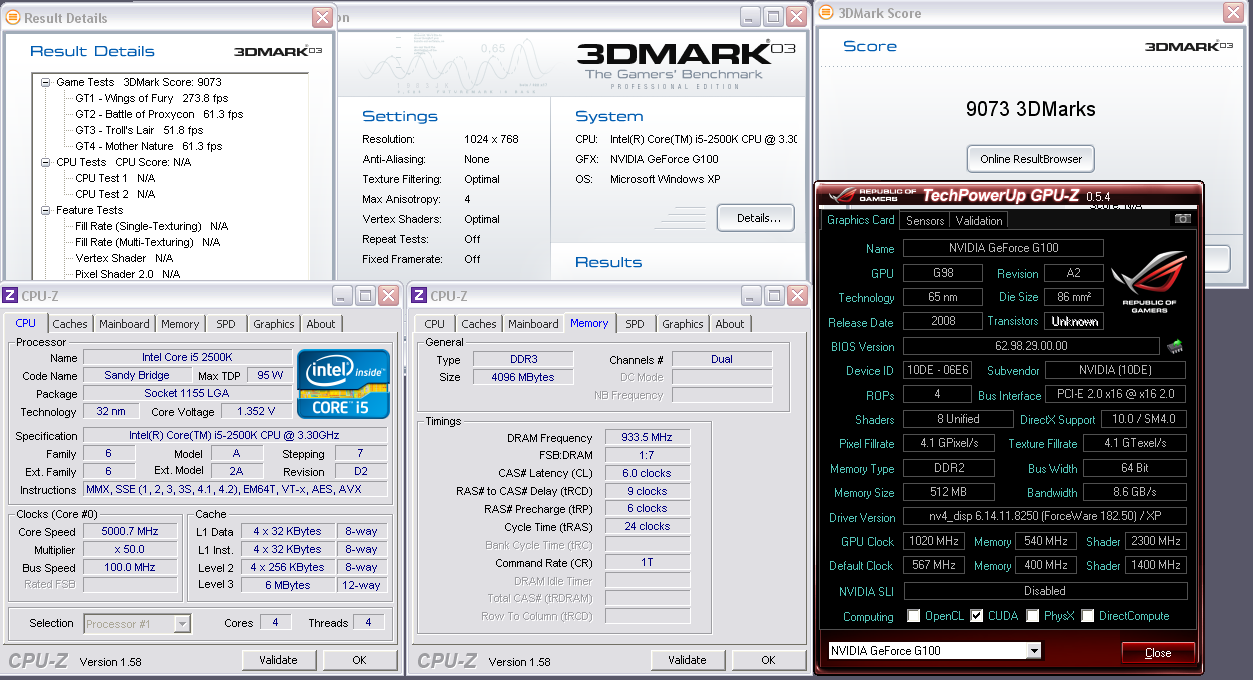
Task: Select GT4 - Mother Nature result row
Action: pos(148,146)
